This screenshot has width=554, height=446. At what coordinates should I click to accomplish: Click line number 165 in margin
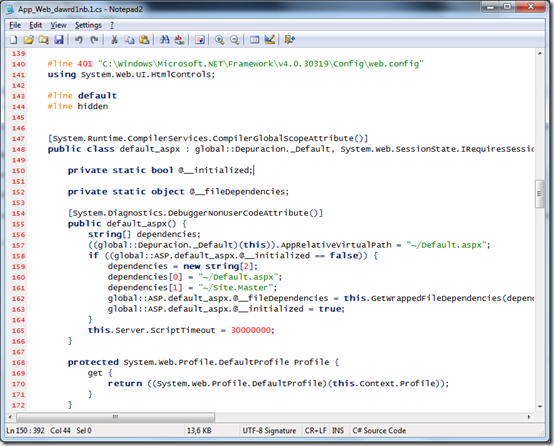point(18,330)
